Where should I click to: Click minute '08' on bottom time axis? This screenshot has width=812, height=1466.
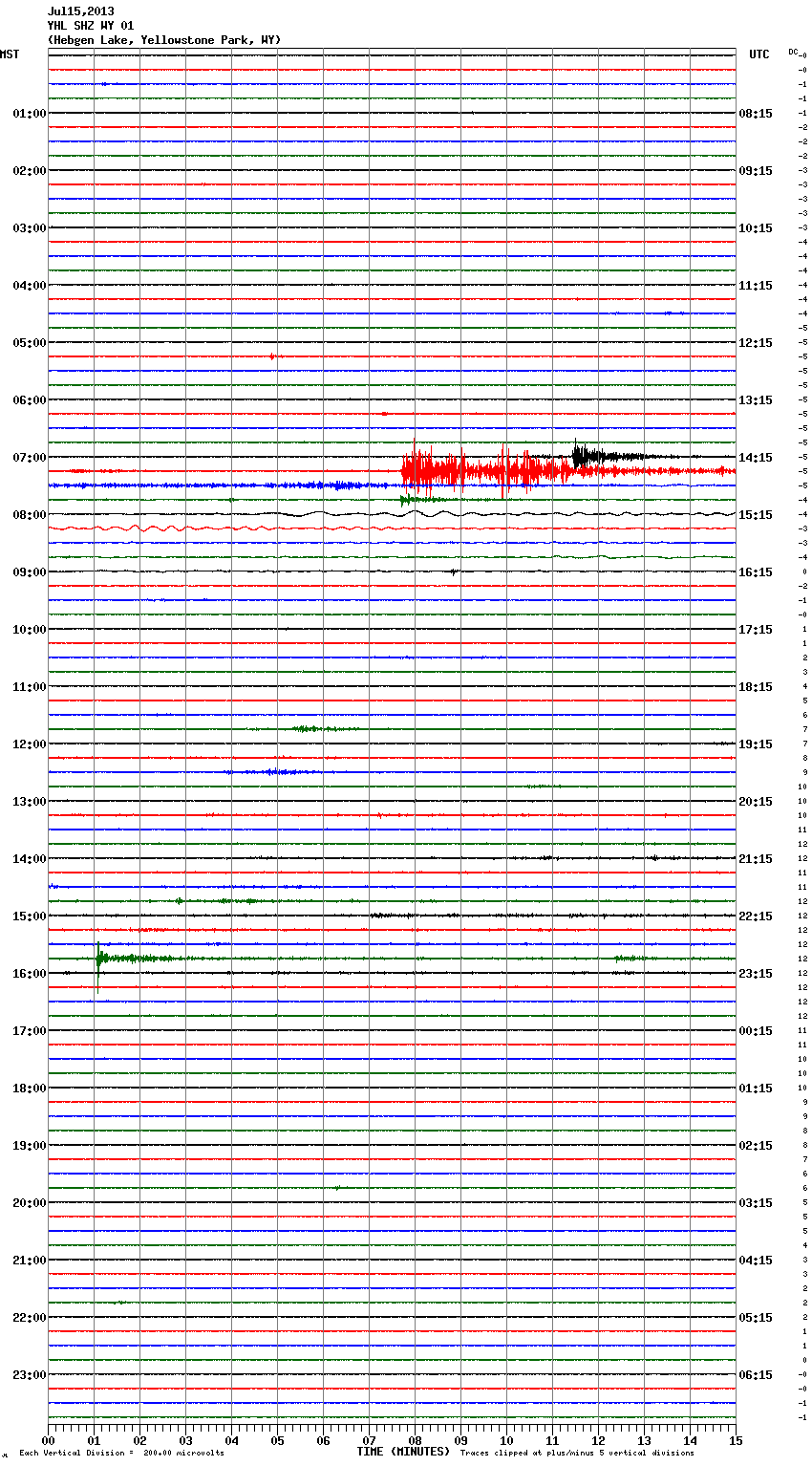pyautogui.click(x=415, y=1440)
